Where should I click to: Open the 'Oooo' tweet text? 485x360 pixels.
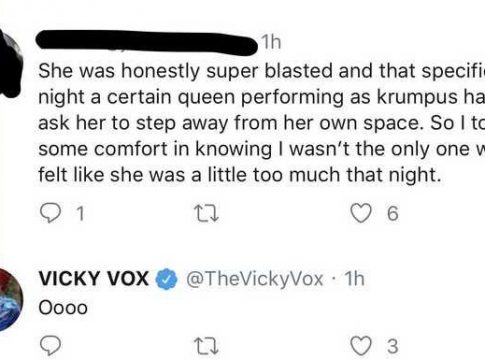click(63, 308)
